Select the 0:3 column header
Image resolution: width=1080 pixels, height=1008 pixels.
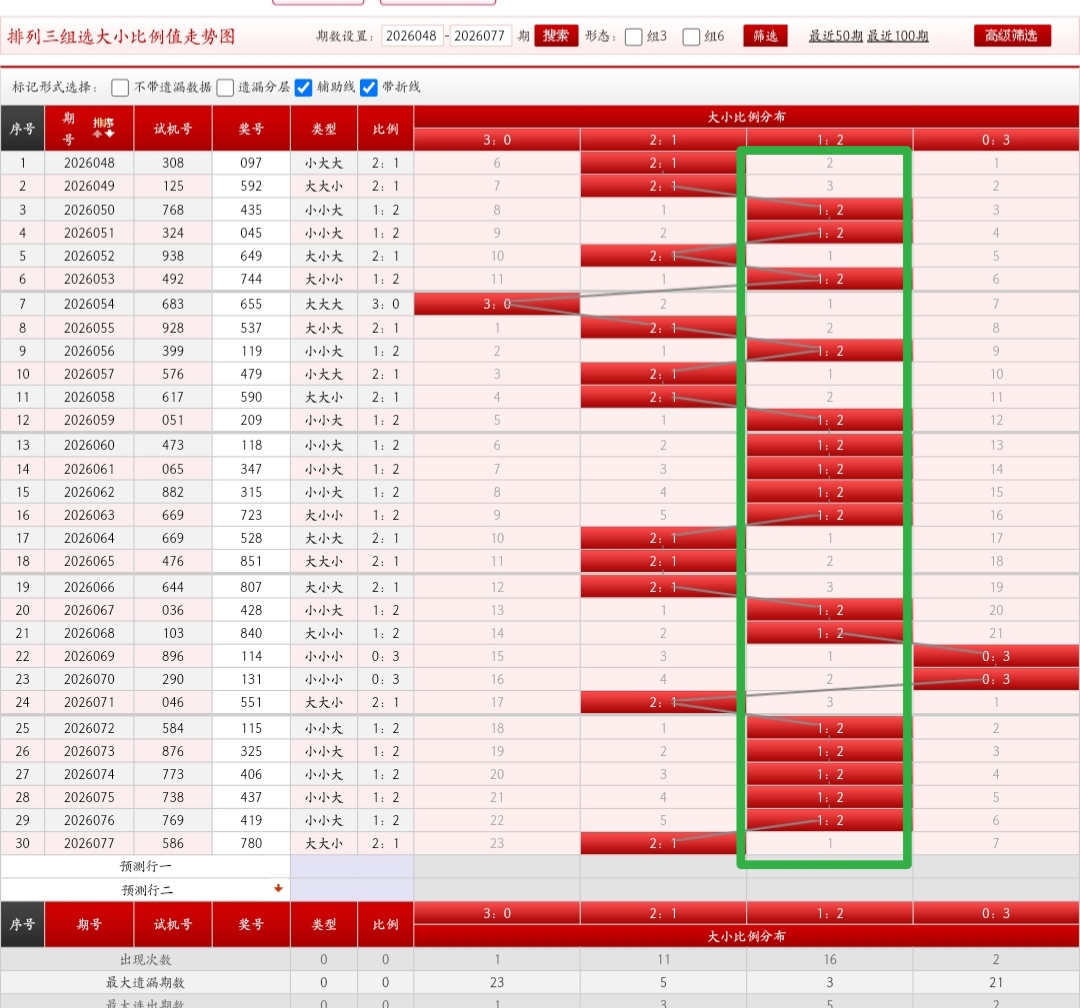996,140
